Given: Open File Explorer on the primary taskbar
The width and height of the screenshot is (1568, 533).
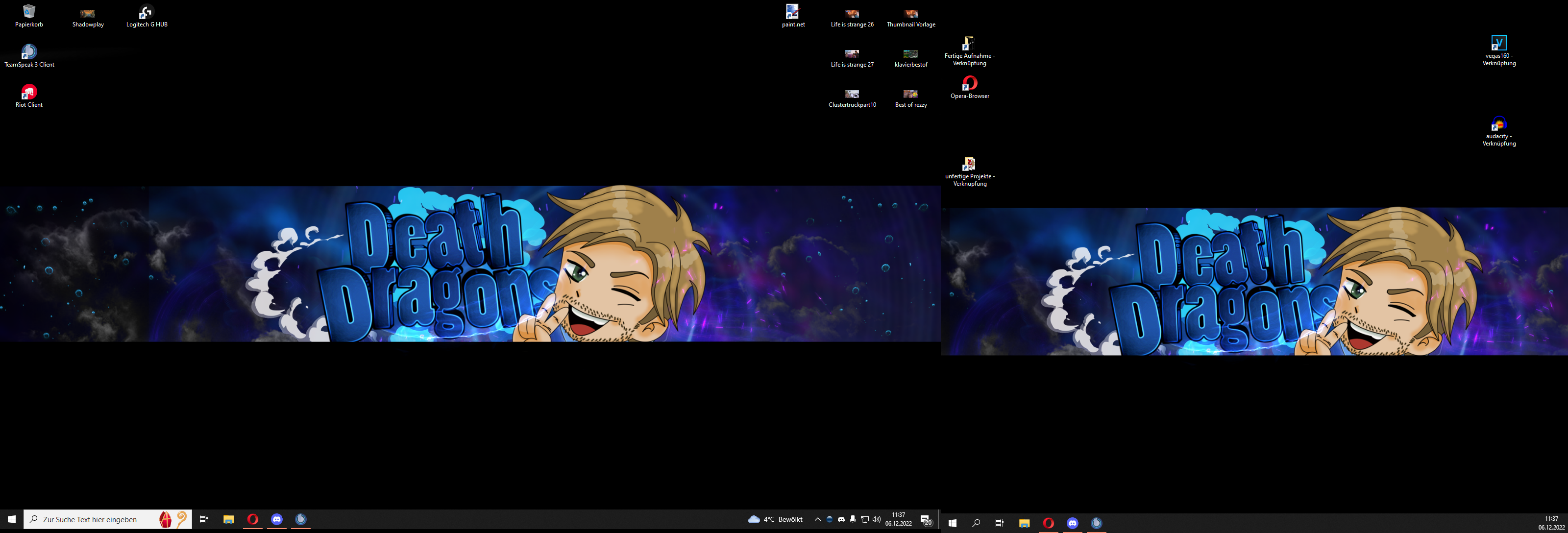Looking at the screenshot, I should click(228, 519).
